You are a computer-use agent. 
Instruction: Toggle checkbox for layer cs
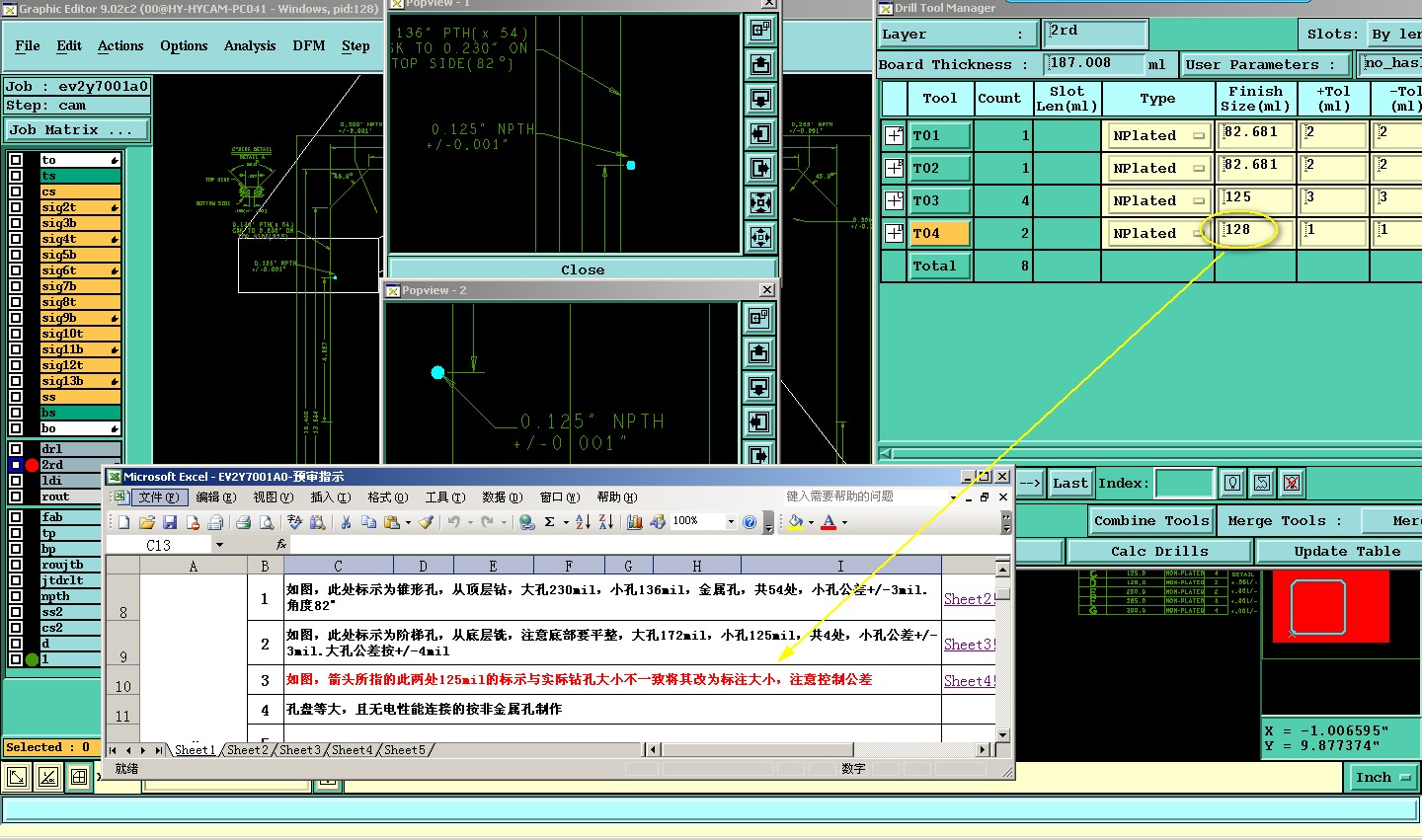(16, 191)
